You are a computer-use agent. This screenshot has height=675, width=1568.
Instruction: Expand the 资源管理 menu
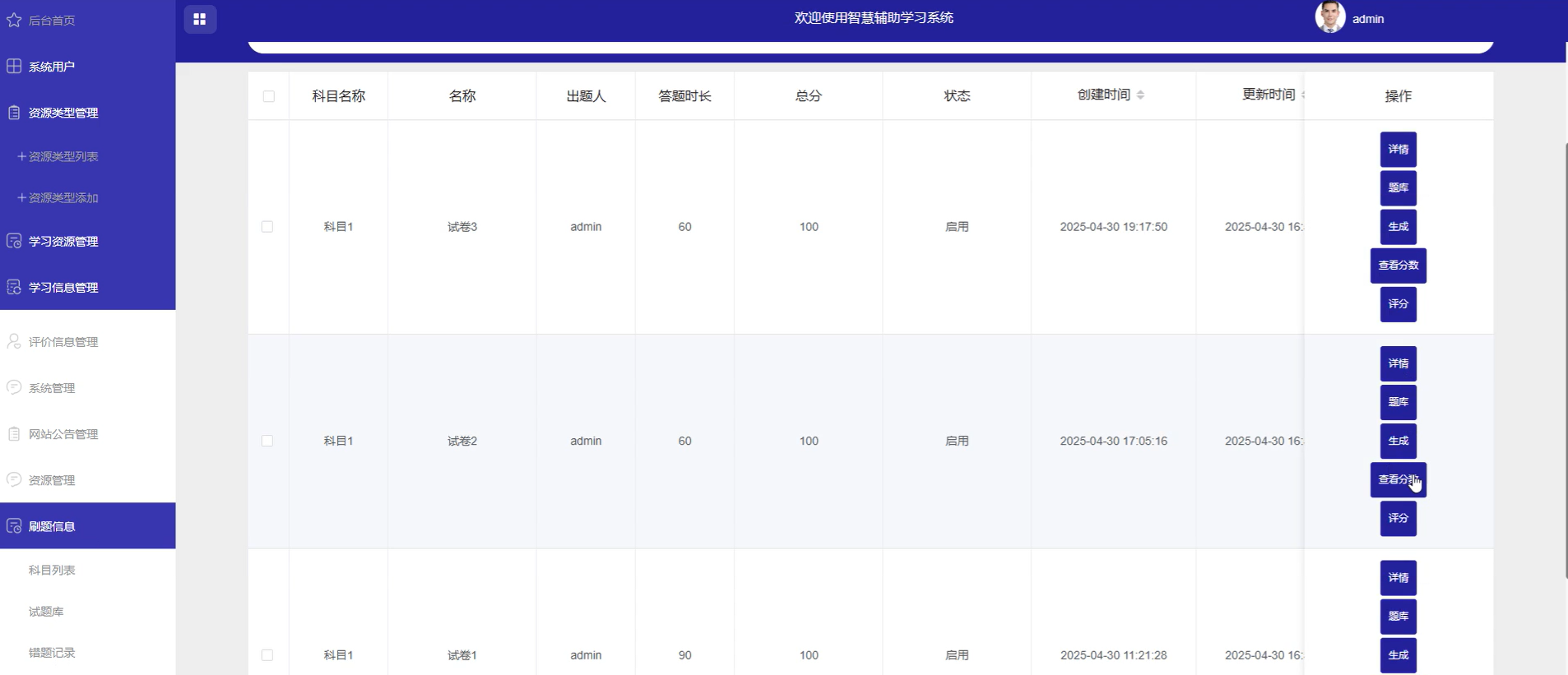(87, 479)
